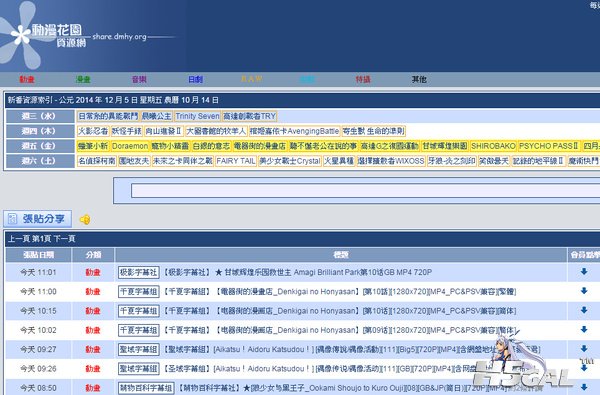Image resolution: width=600 pixels, height=395 pixels.
Task: Open the Trinity Seven index tag
Action: pyautogui.click(x=197, y=116)
